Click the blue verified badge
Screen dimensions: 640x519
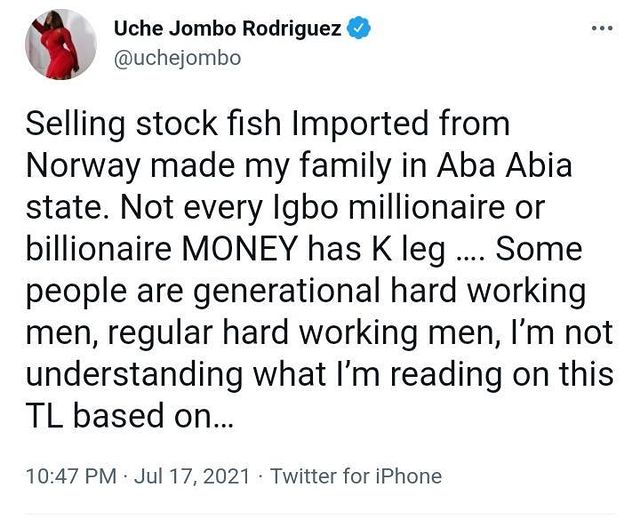pyautogui.click(x=360, y=30)
